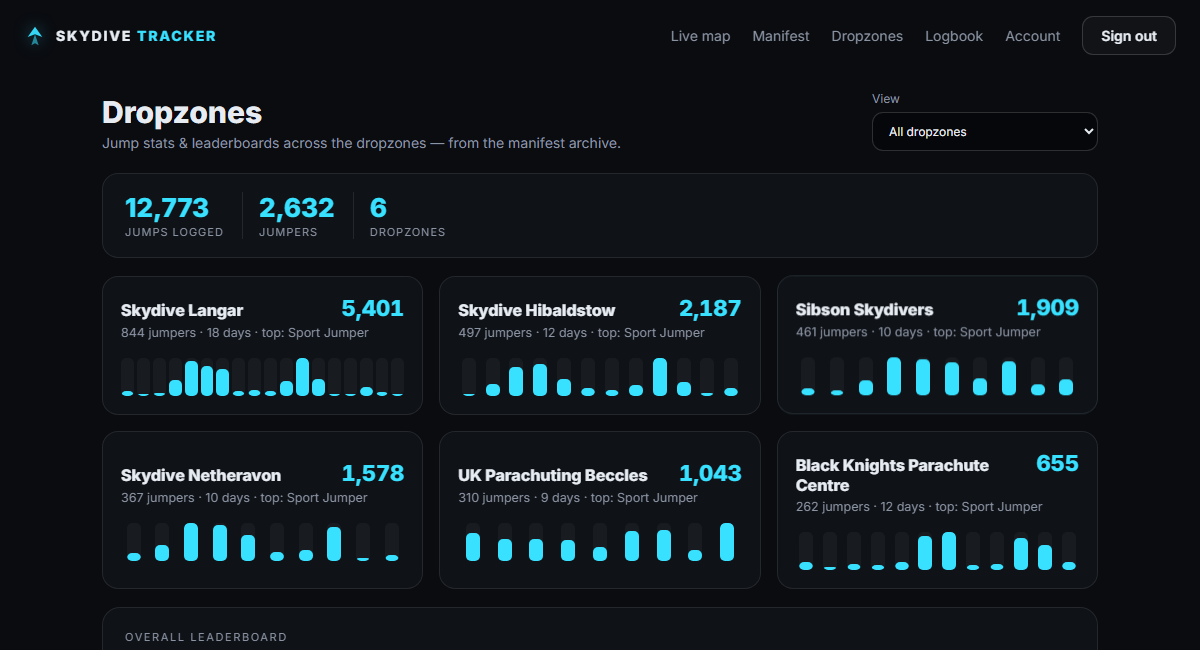Screen dimensions: 1200x650
Task: Click the Sign out button
Action: click(x=1129, y=36)
